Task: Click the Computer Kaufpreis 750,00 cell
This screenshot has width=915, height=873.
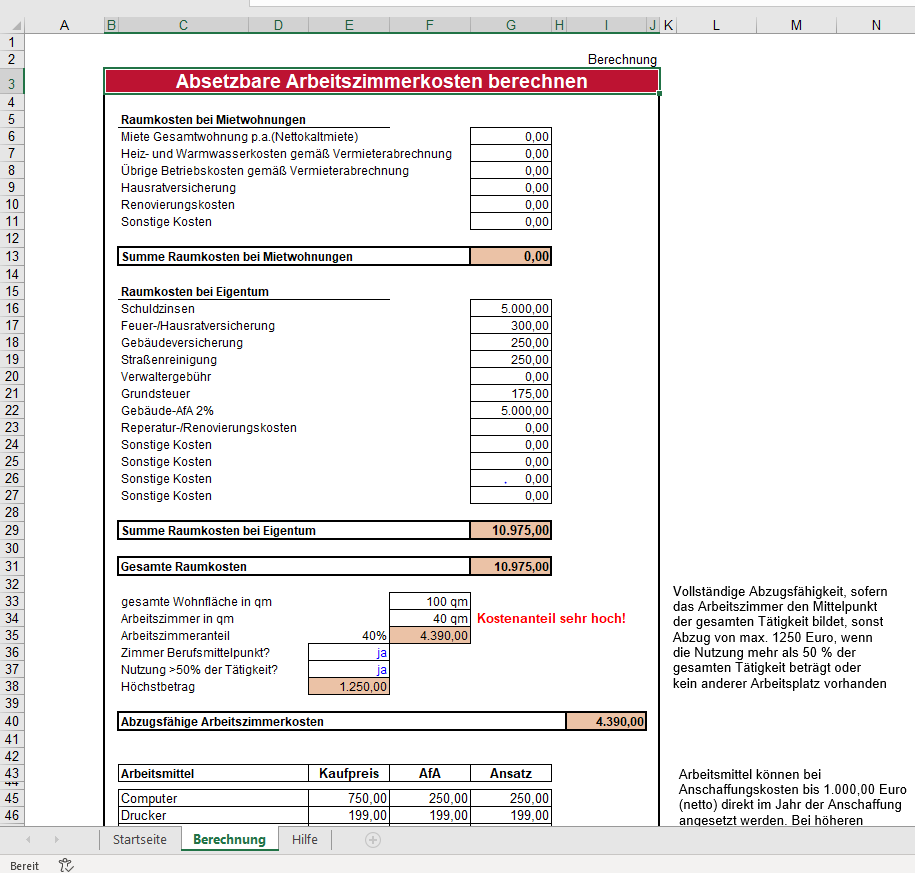Action: pyautogui.click(x=349, y=799)
